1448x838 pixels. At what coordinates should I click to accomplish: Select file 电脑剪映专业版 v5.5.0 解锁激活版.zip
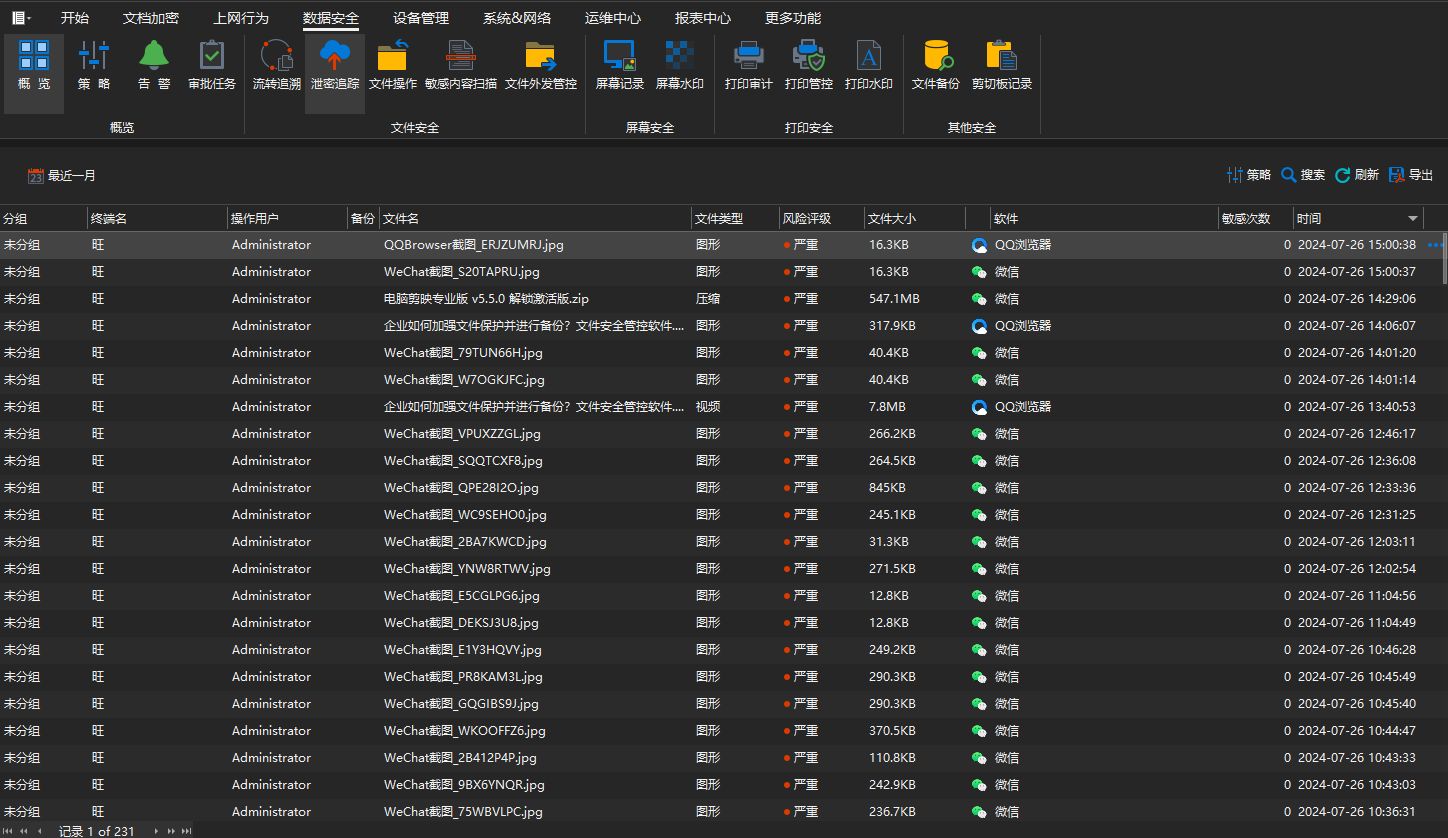(486, 299)
